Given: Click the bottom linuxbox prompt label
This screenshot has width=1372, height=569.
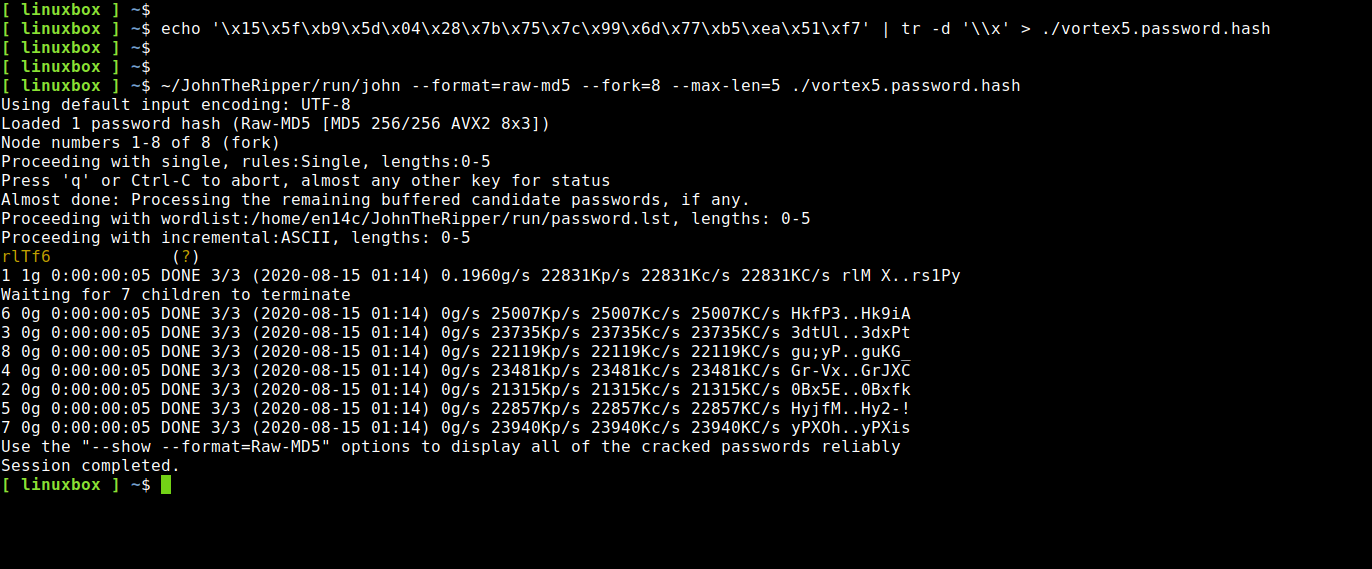Looking at the screenshot, I should 60,485.
